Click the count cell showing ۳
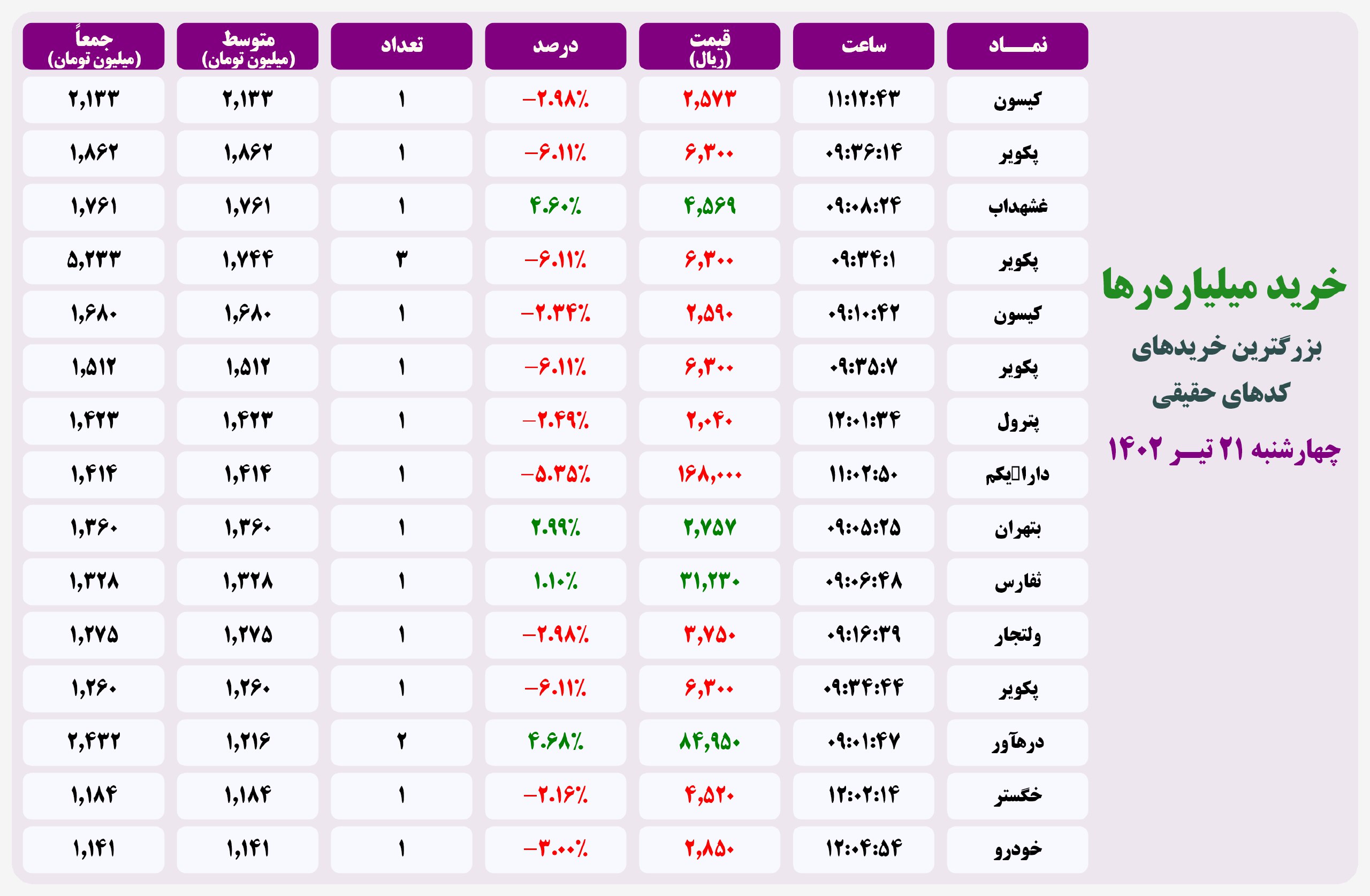This screenshot has width=1370, height=896. [401, 260]
